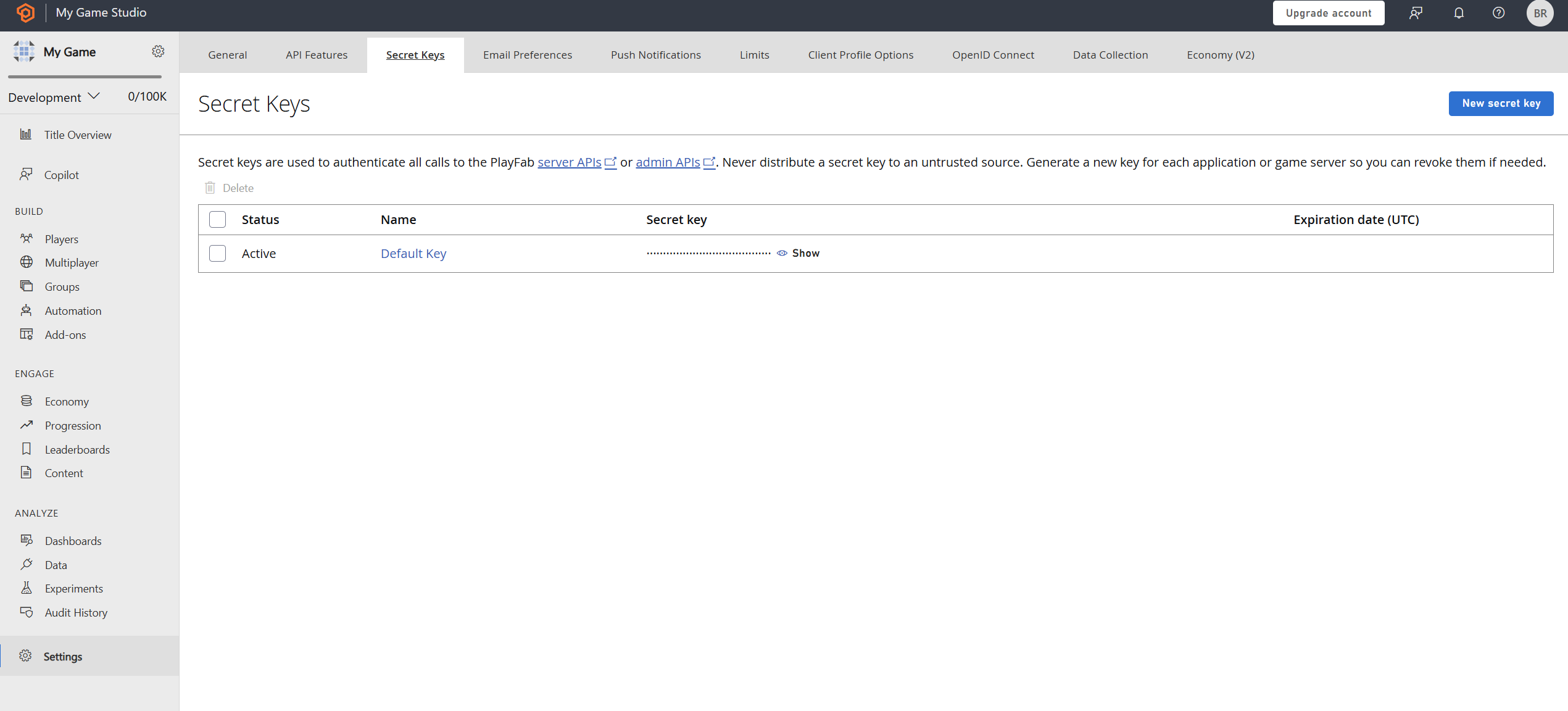The width and height of the screenshot is (1568, 711).
Task: Open Dashboards under Analyze section
Action: [73, 540]
